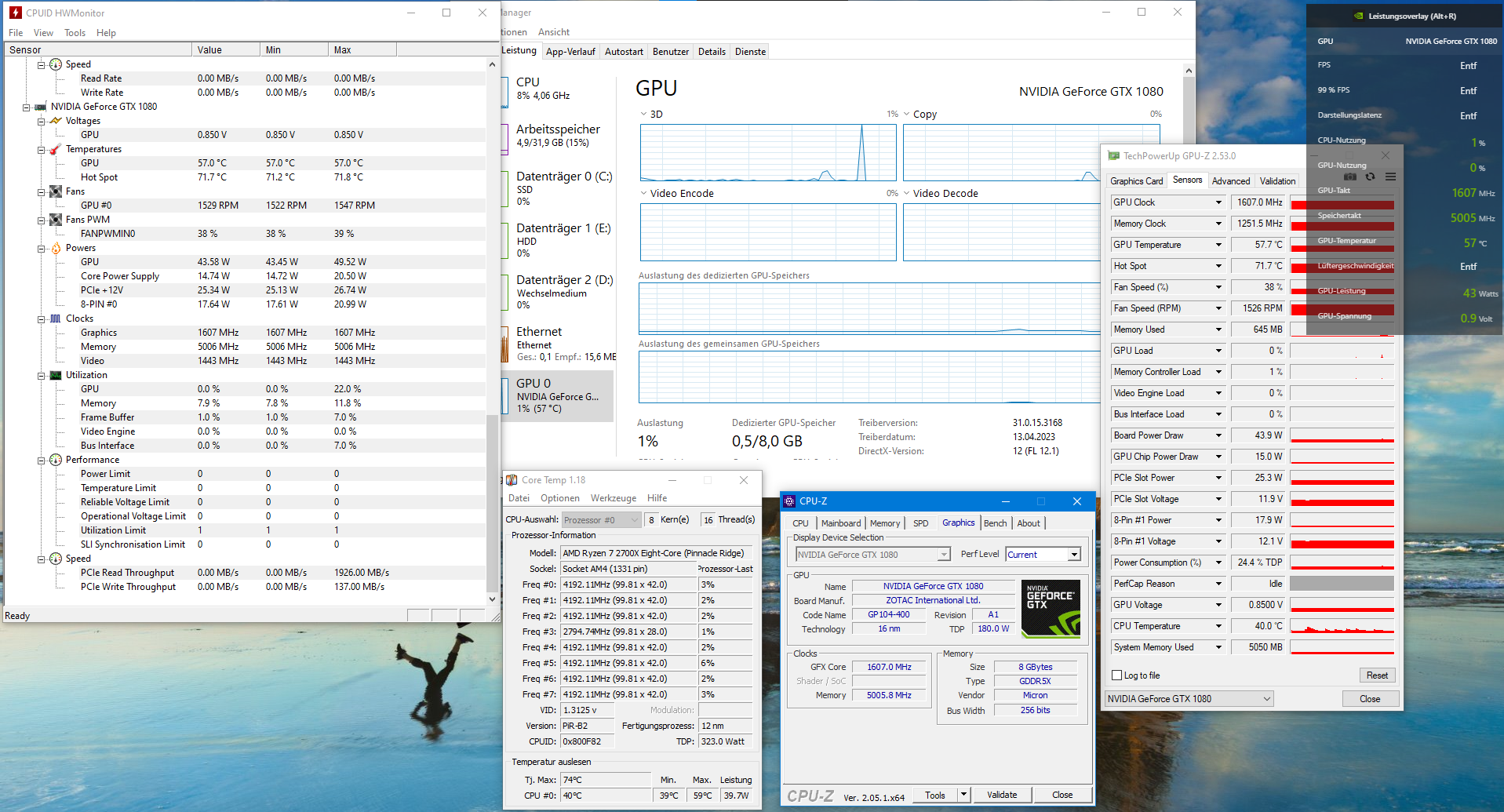This screenshot has height=812, width=1504.
Task: Click the Close button in GPU-Z
Action: (1370, 699)
